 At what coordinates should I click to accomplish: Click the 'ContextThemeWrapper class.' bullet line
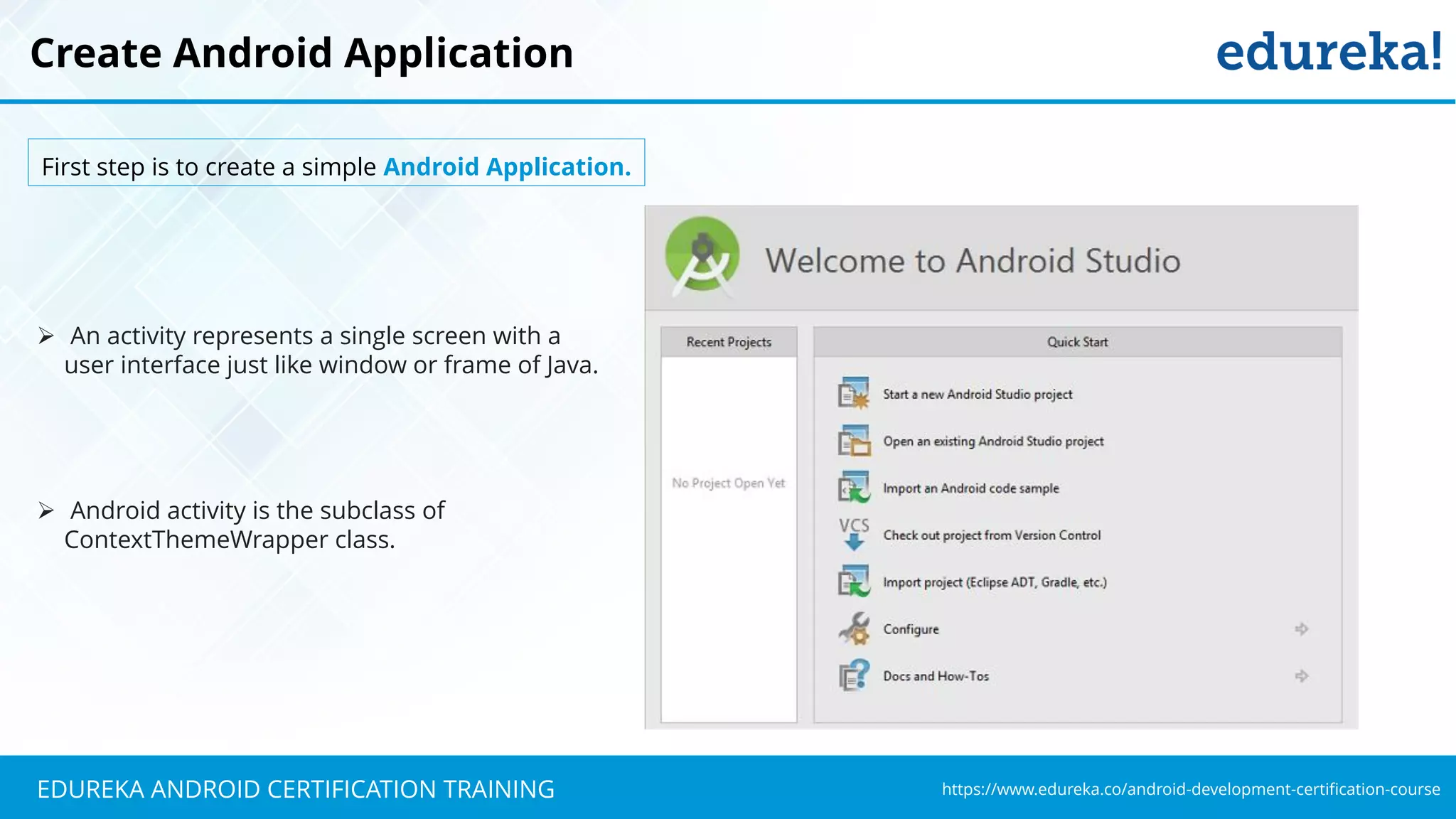pyautogui.click(x=229, y=540)
